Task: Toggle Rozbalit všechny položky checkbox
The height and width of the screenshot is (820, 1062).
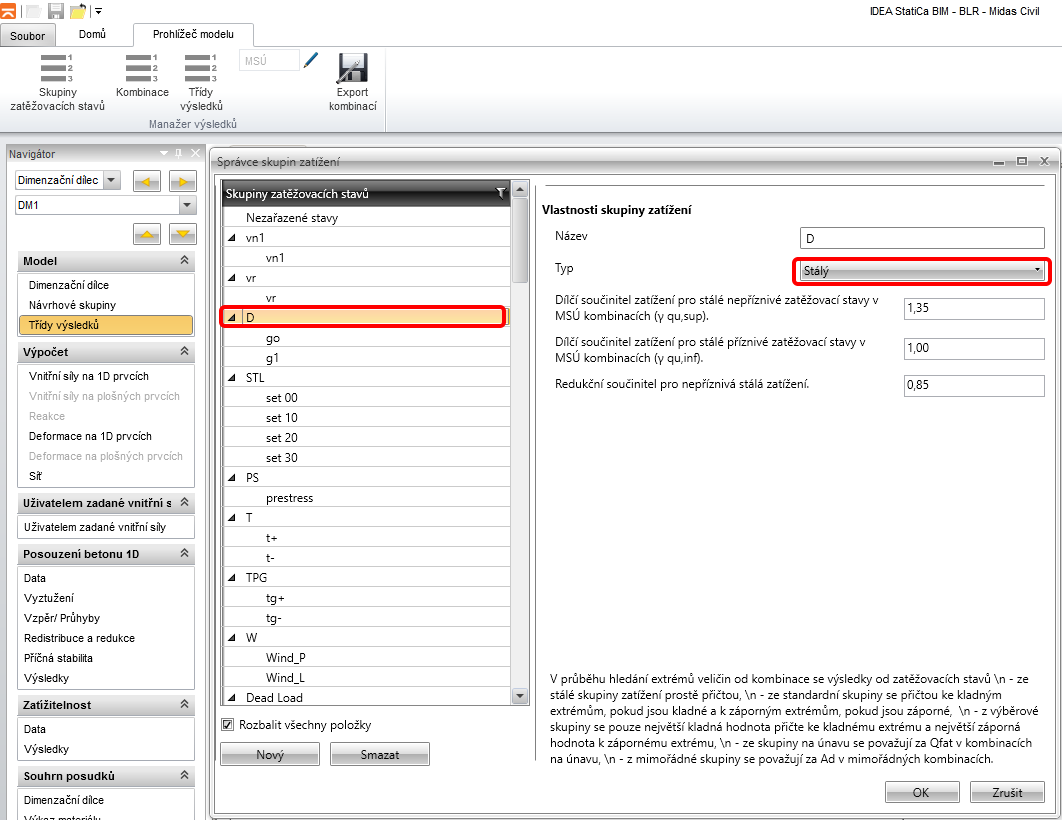Action: [x=227, y=725]
